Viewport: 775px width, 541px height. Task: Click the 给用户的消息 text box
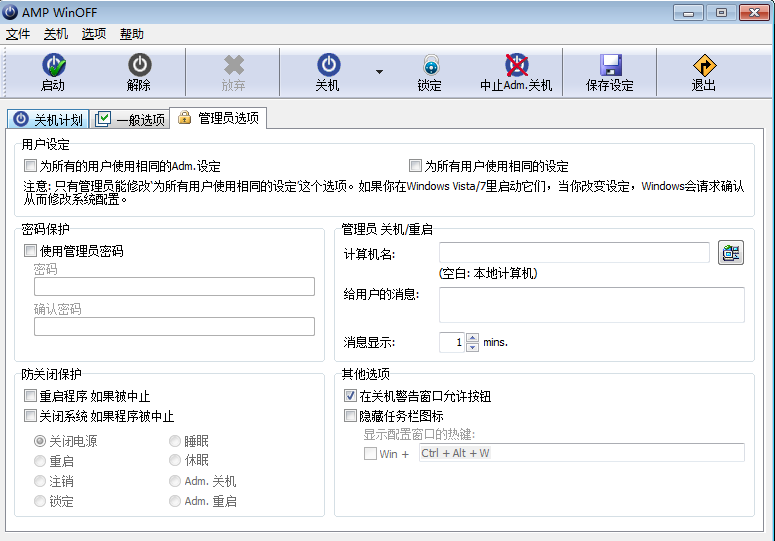[x=592, y=304]
